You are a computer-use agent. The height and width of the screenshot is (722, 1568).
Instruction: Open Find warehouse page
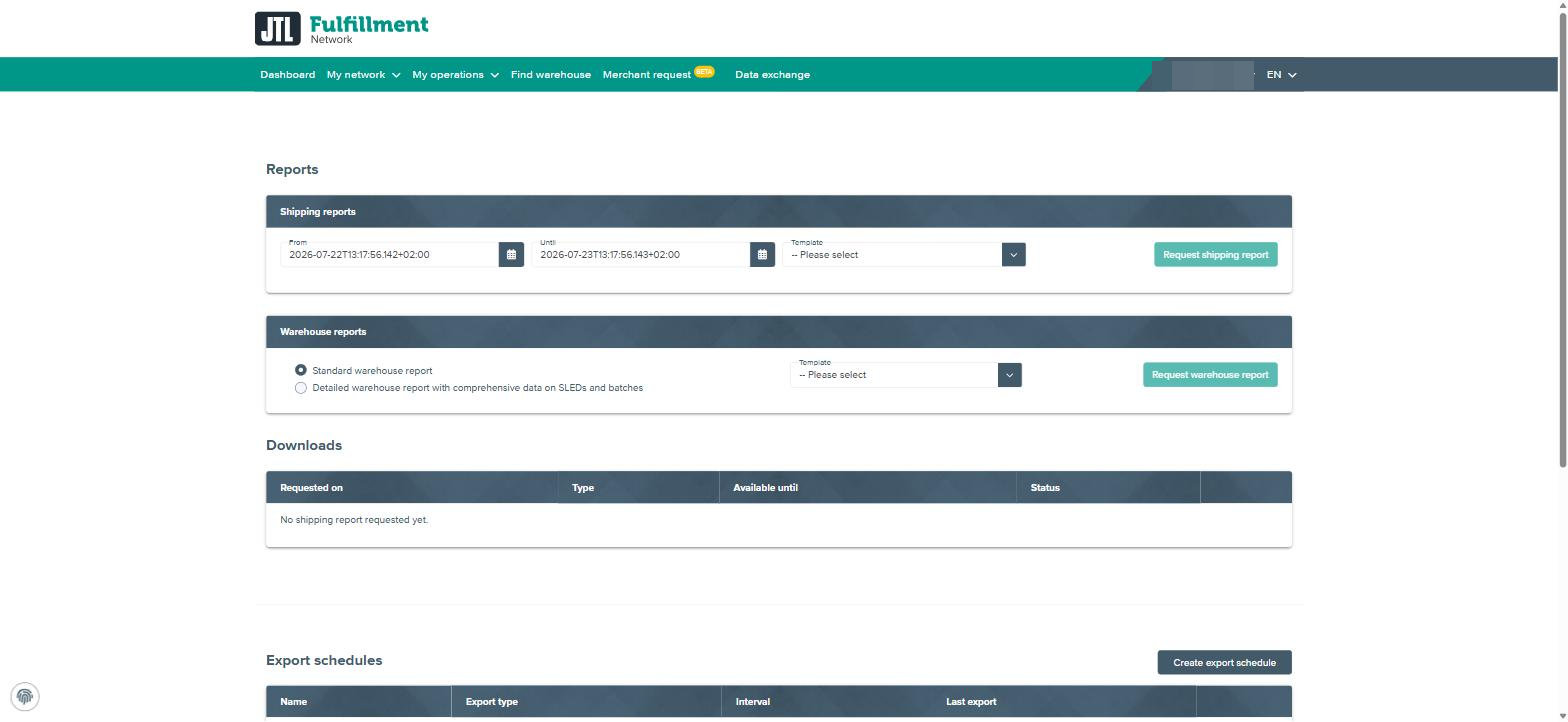click(551, 75)
